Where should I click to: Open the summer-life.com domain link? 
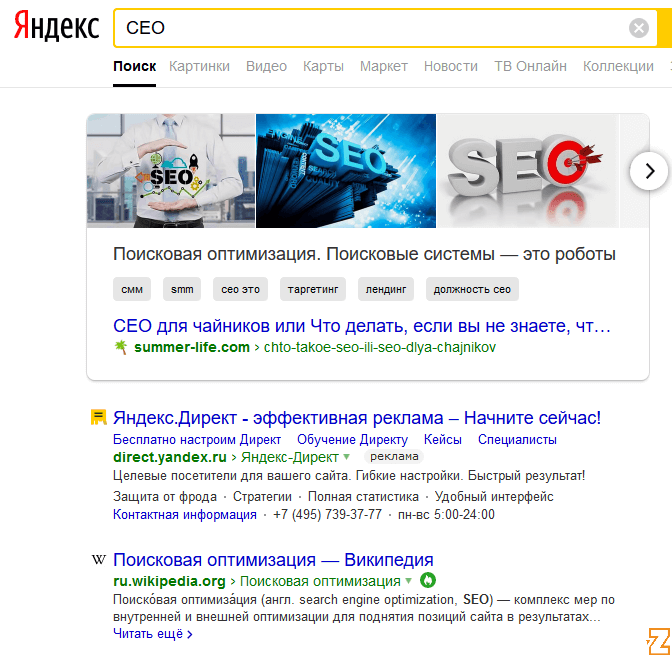coord(192,347)
